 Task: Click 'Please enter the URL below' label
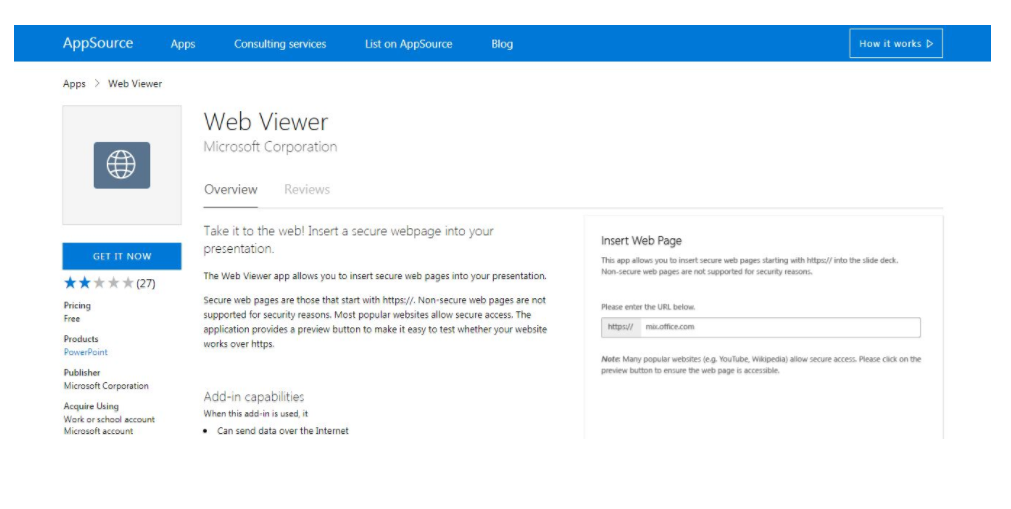coord(648,307)
